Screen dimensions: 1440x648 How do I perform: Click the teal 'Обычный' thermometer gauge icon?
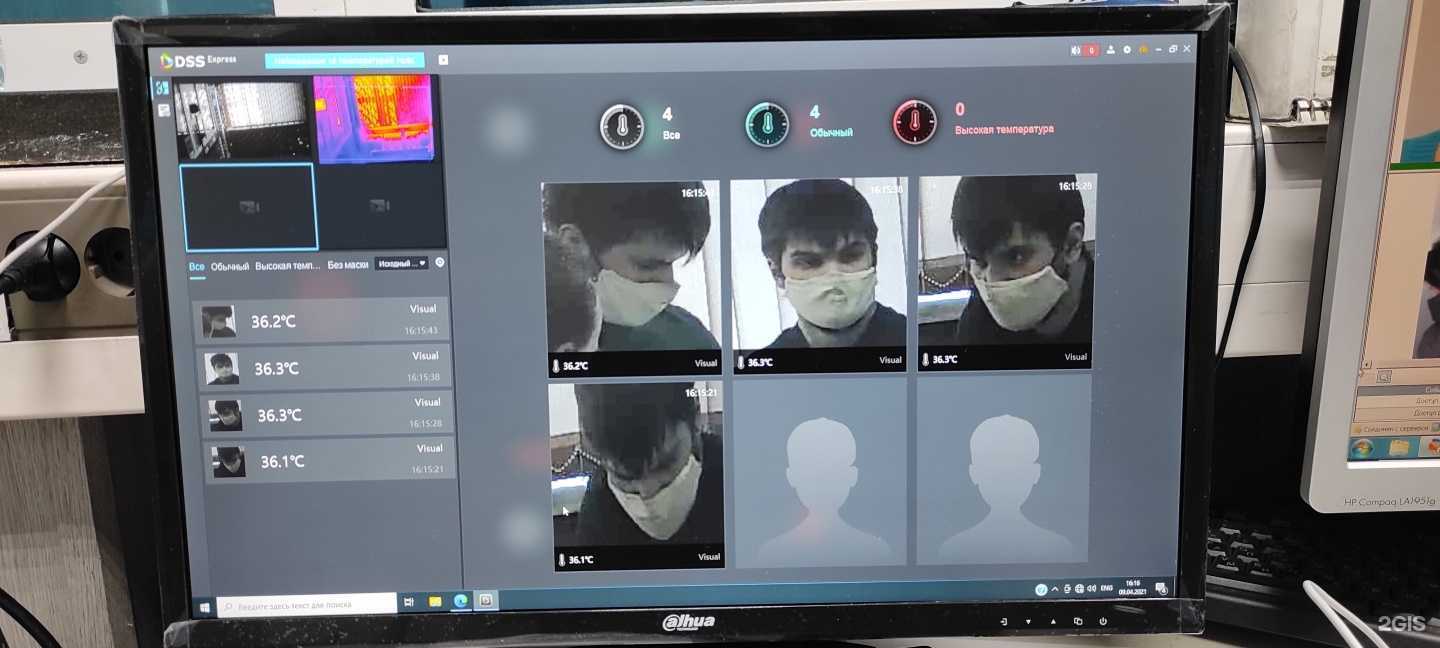click(x=767, y=125)
